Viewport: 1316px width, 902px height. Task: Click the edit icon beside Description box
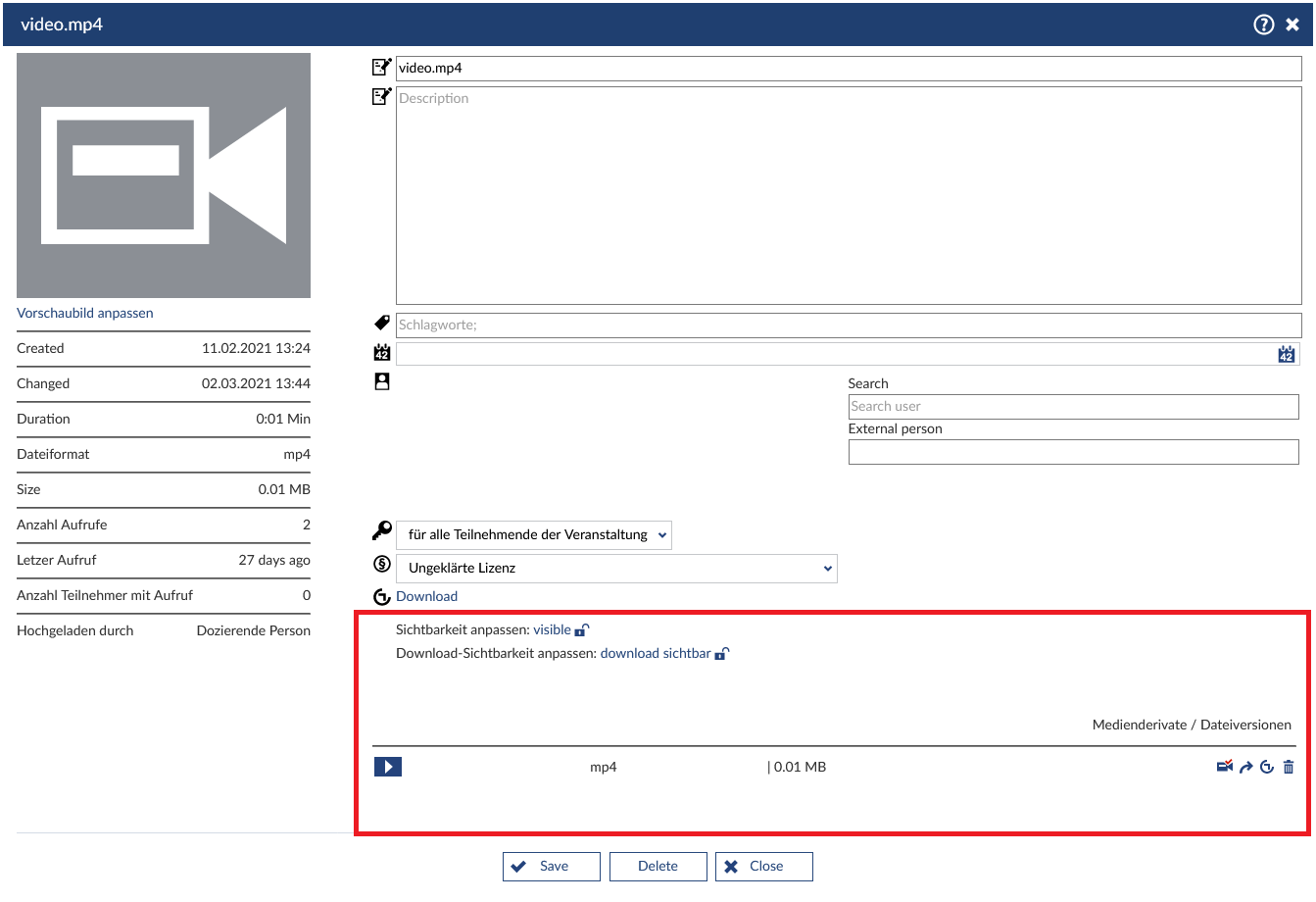pos(381,97)
